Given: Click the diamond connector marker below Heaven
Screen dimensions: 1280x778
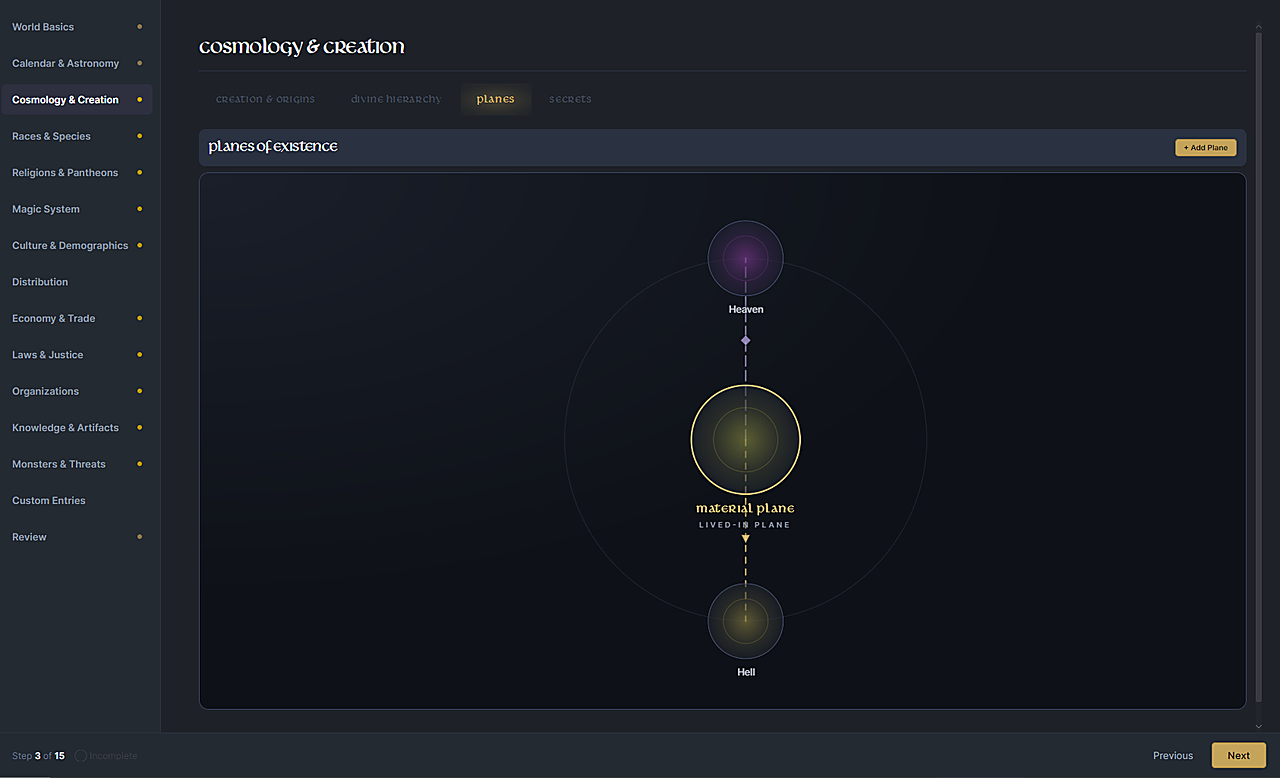Looking at the screenshot, I should (x=746, y=341).
